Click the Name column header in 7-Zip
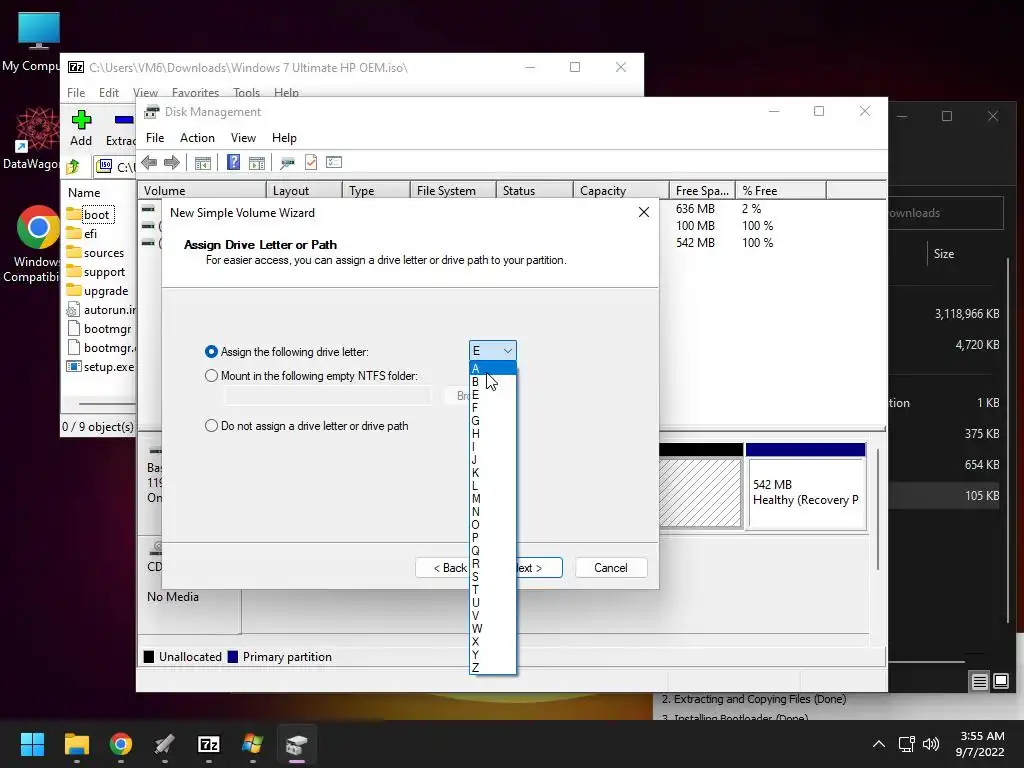This screenshot has height=768, width=1024. pos(84,193)
